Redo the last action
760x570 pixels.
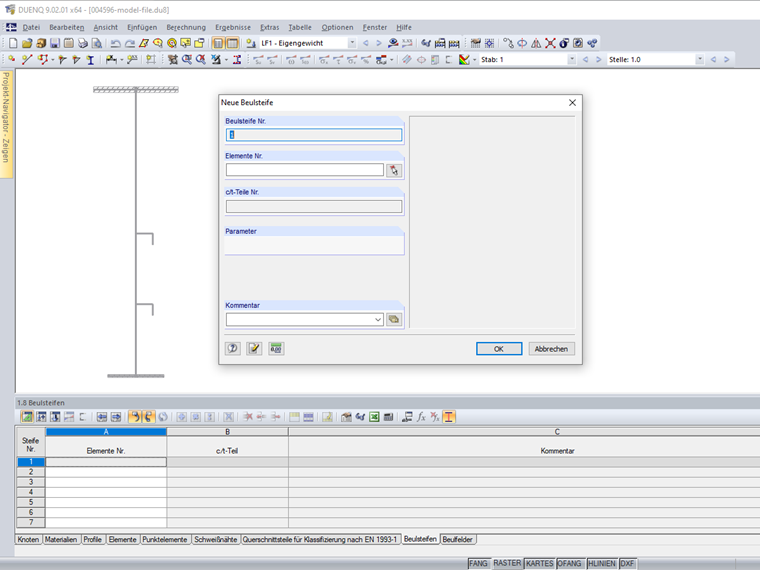coord(129,43)
